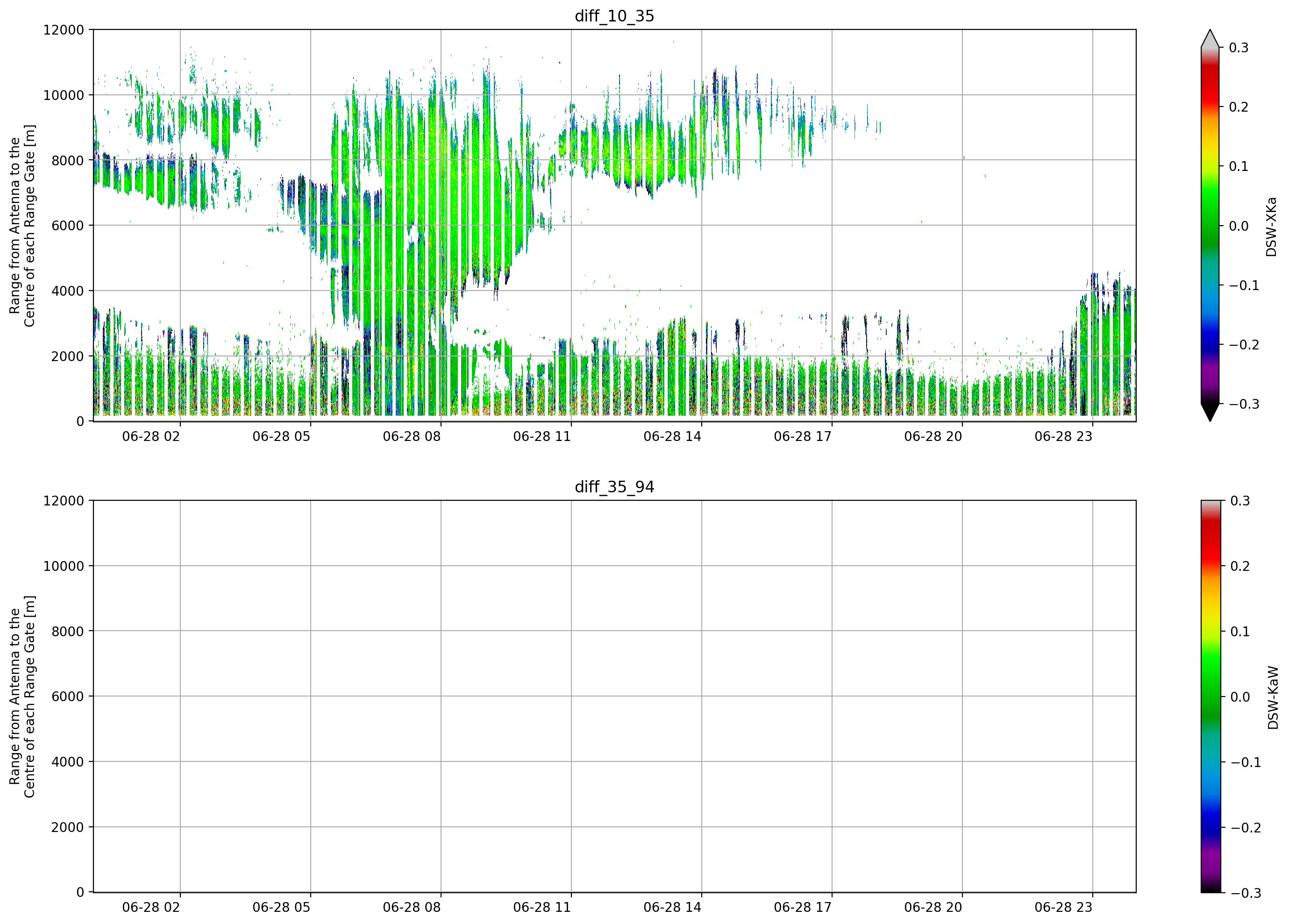Click the 06-28 11 x-tick under diff_10_35
This screenshot has height=924, width=1289.
click(x=542, y=436)
